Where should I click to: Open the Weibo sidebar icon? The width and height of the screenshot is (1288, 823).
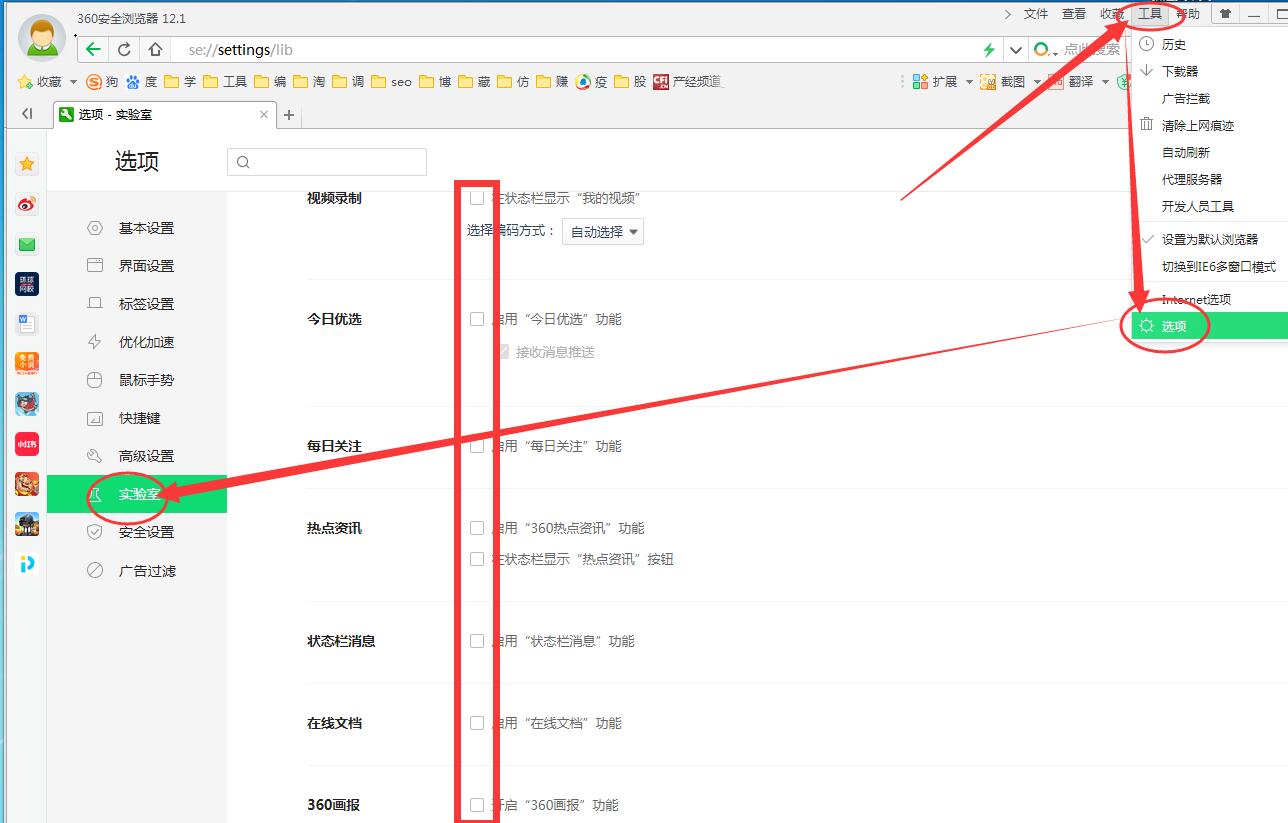click(x=27, y=204)
